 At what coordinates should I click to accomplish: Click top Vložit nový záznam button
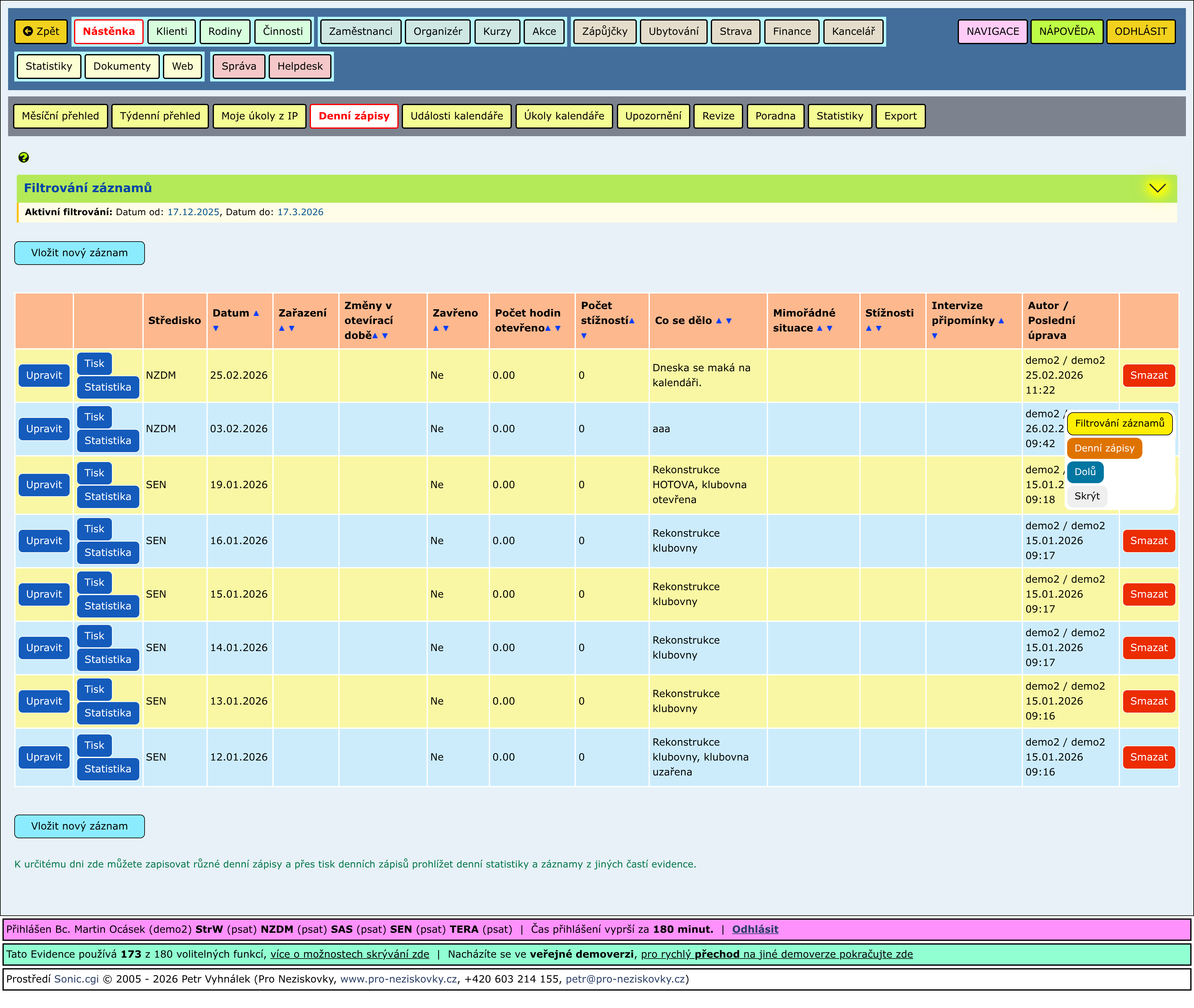pos(80,252)
